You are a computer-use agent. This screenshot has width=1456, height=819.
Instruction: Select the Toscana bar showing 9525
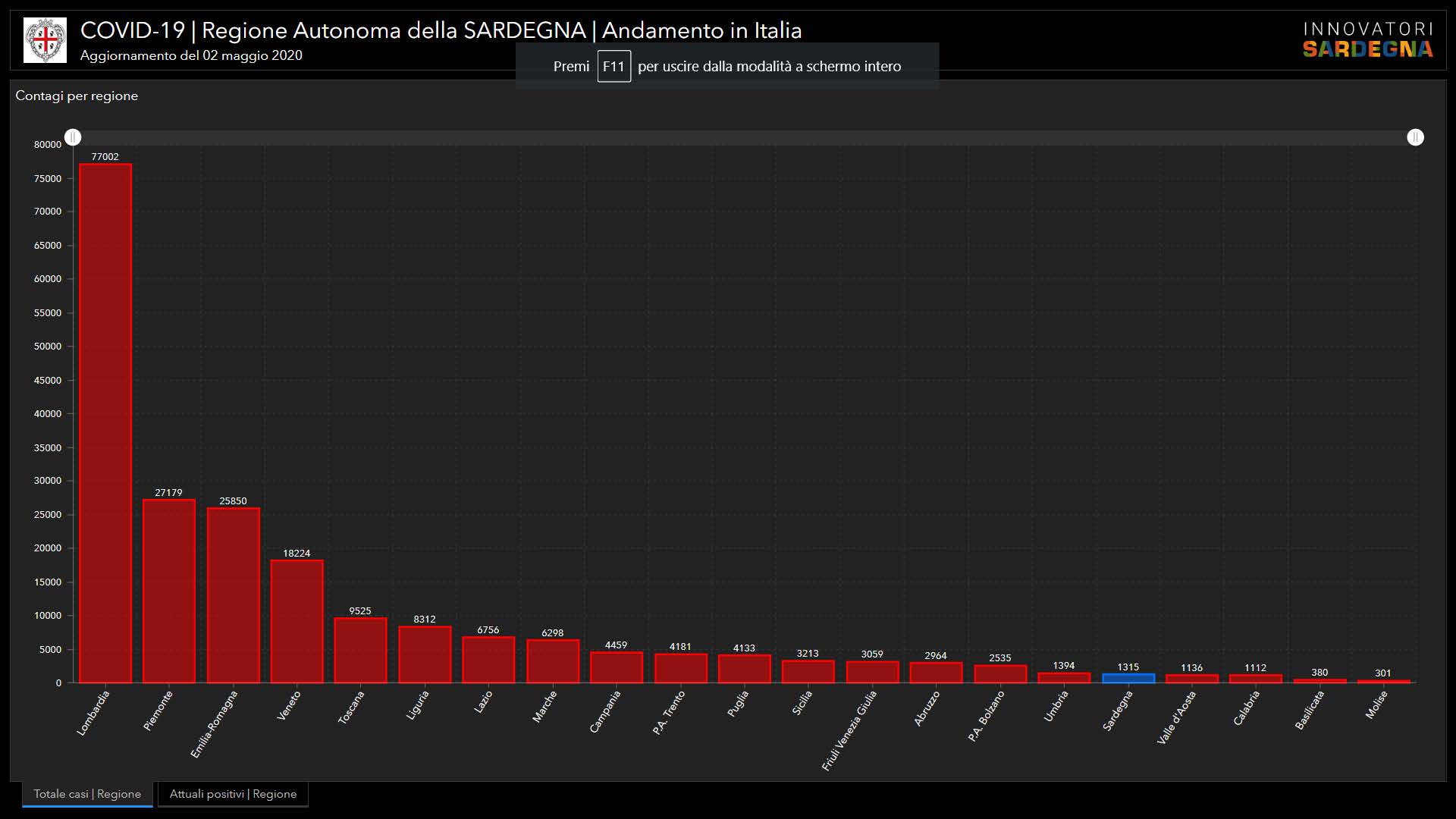(x=360, y=650)
